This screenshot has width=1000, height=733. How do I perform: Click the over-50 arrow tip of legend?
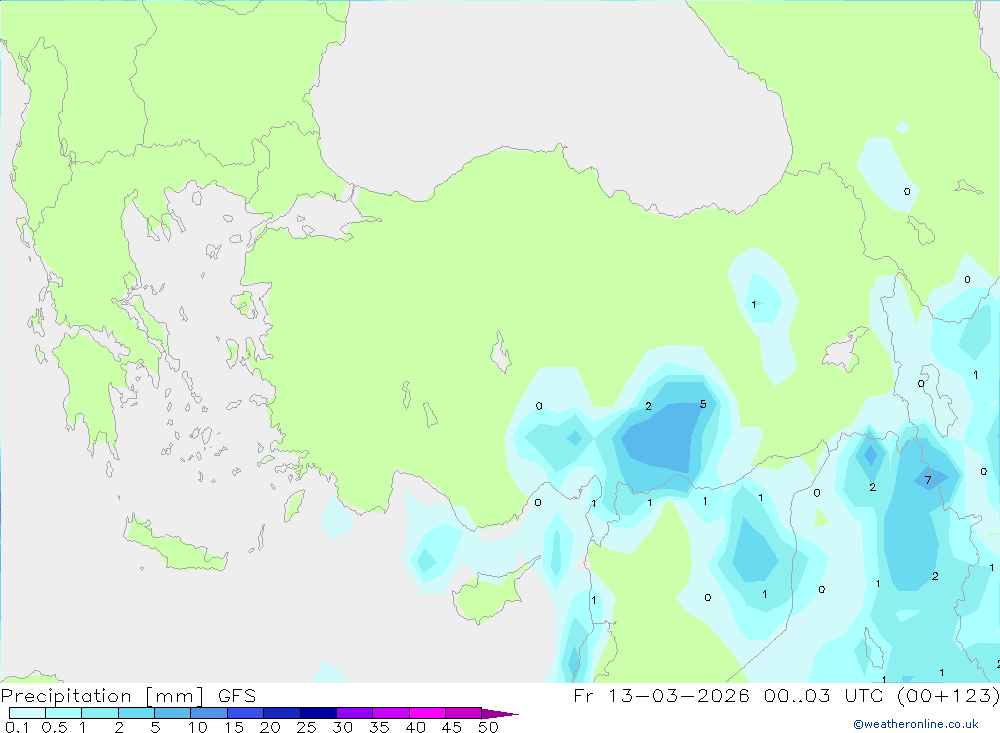[x=500, y=713]
